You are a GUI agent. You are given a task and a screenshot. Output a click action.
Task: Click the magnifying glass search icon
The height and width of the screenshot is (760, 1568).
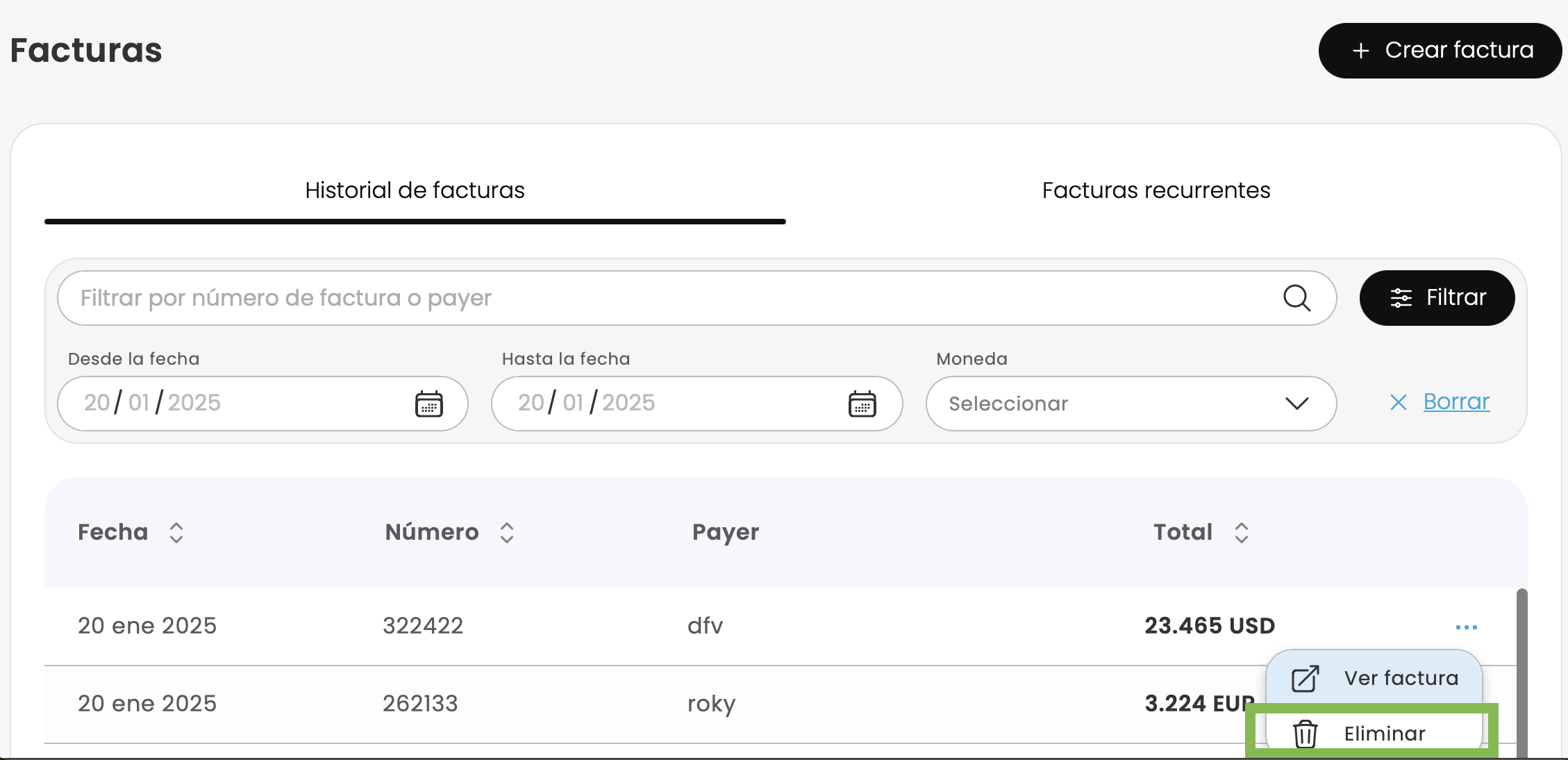pyautogui.click(x=1296, y=298)
